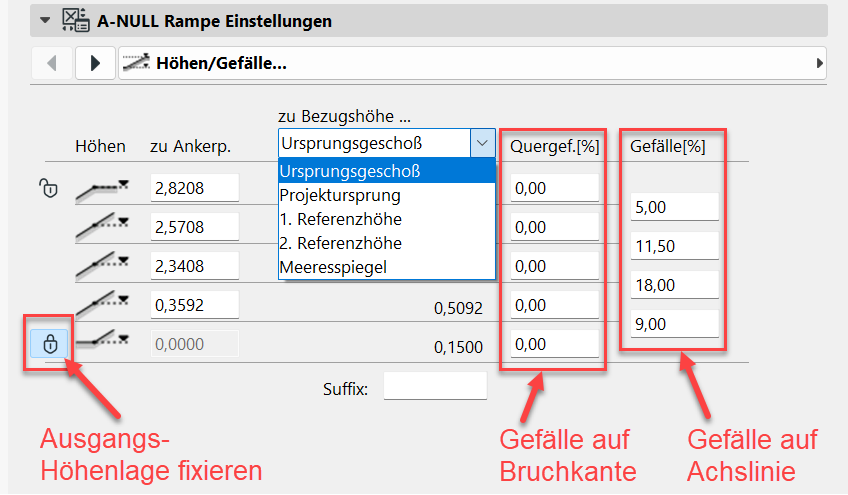Click the zu Ankerp. field showing 2,8208
Image resolution: width=848 pixels, height=495 pixels.
click(194, 187)
